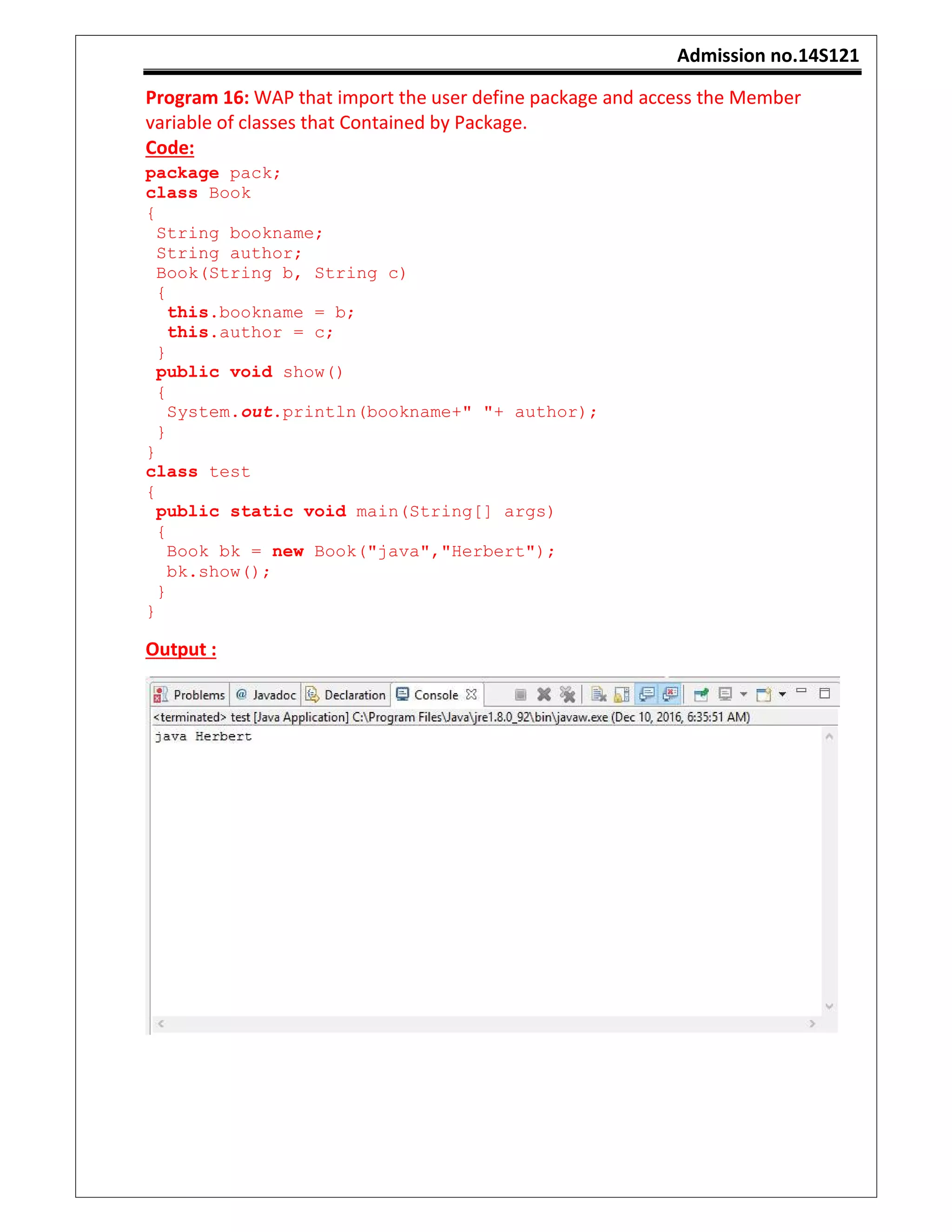
Task: Switch to the Problems tab
Action: [x=190, y=695]
